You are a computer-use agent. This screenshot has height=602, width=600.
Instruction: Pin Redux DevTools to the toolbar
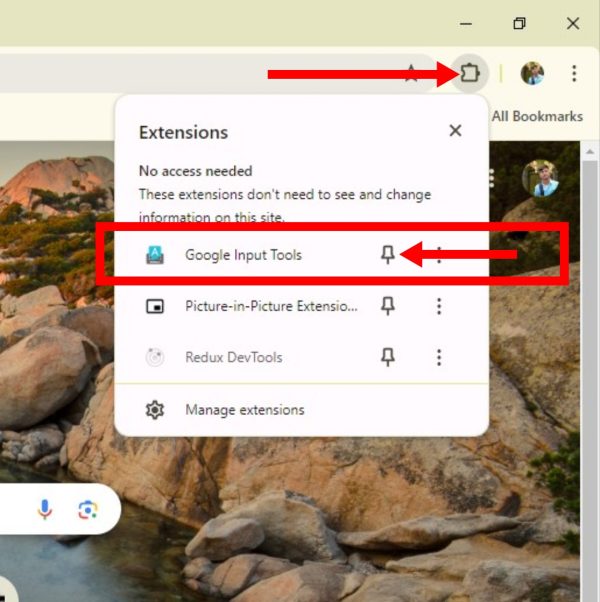pos(388,357)
